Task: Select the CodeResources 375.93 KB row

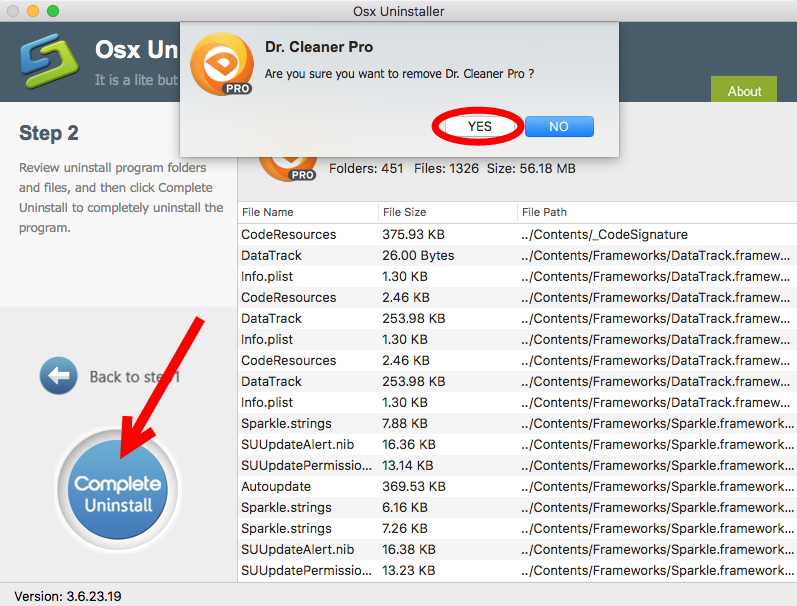Action: coord(517,234)
